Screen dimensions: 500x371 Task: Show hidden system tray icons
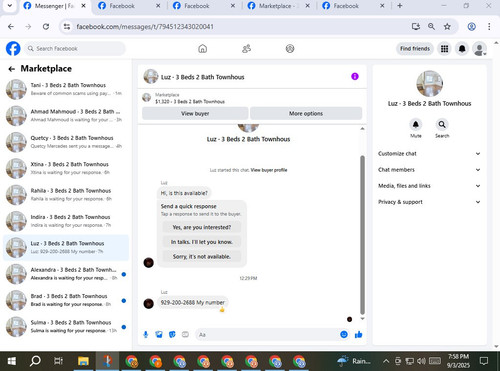(386, 361)
